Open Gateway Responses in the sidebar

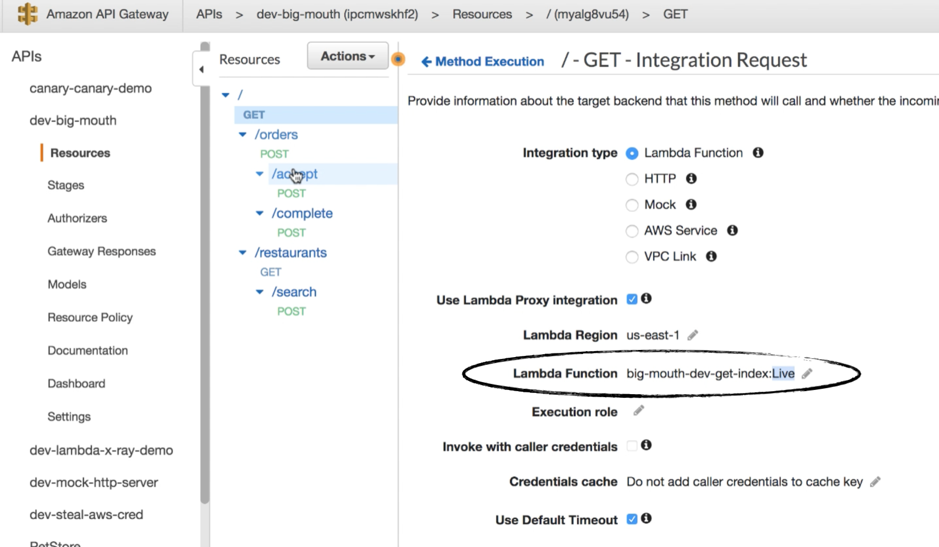coord(102,251)
